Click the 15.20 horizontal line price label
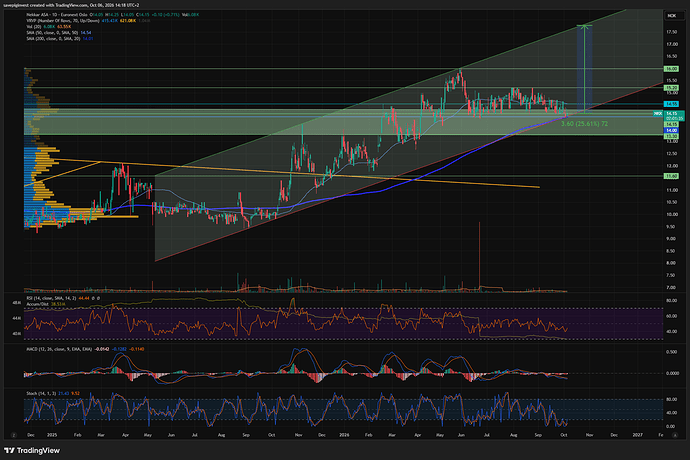This screenshot has height=460, width=690. pos(672,88)
